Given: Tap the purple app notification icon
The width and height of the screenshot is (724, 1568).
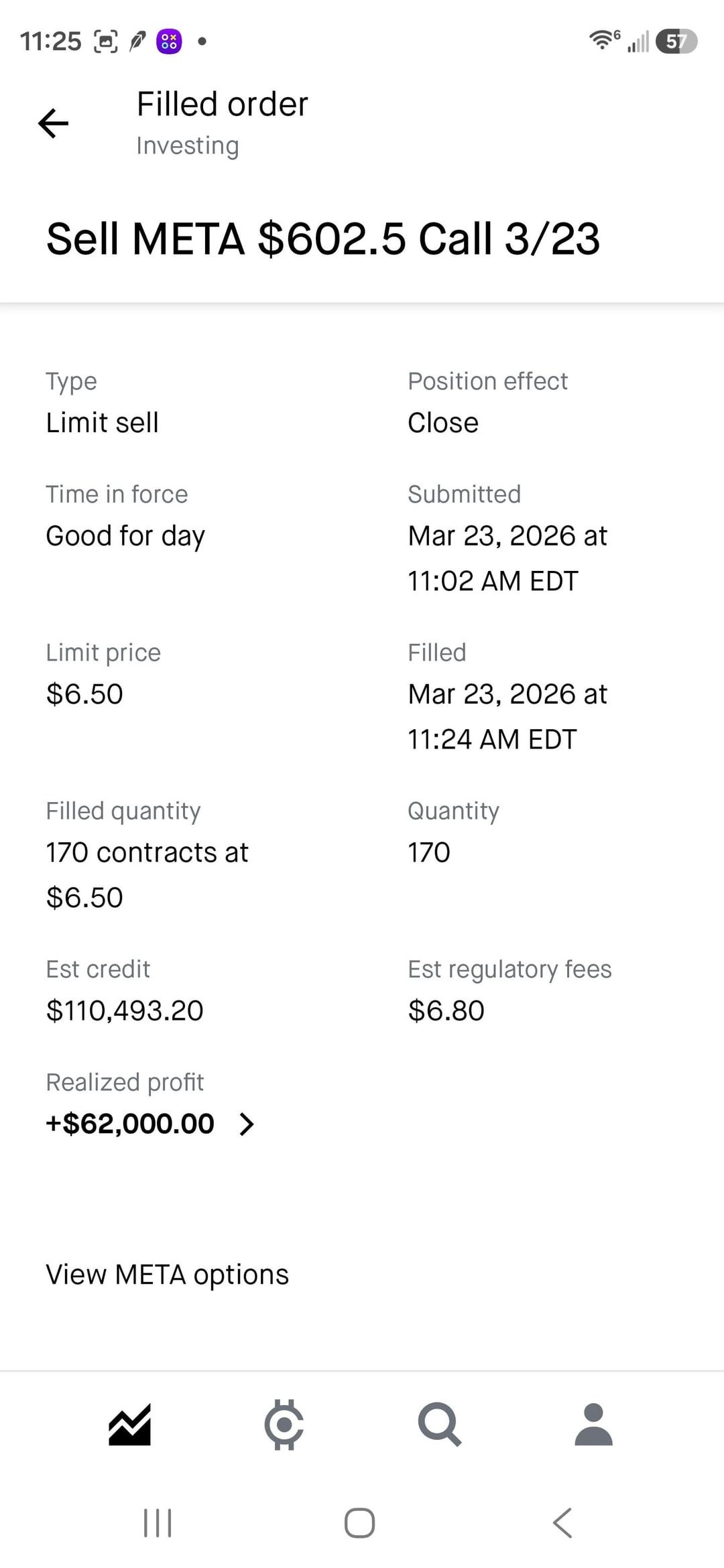Looking at the screenshot, I should [x=169, y=42].
